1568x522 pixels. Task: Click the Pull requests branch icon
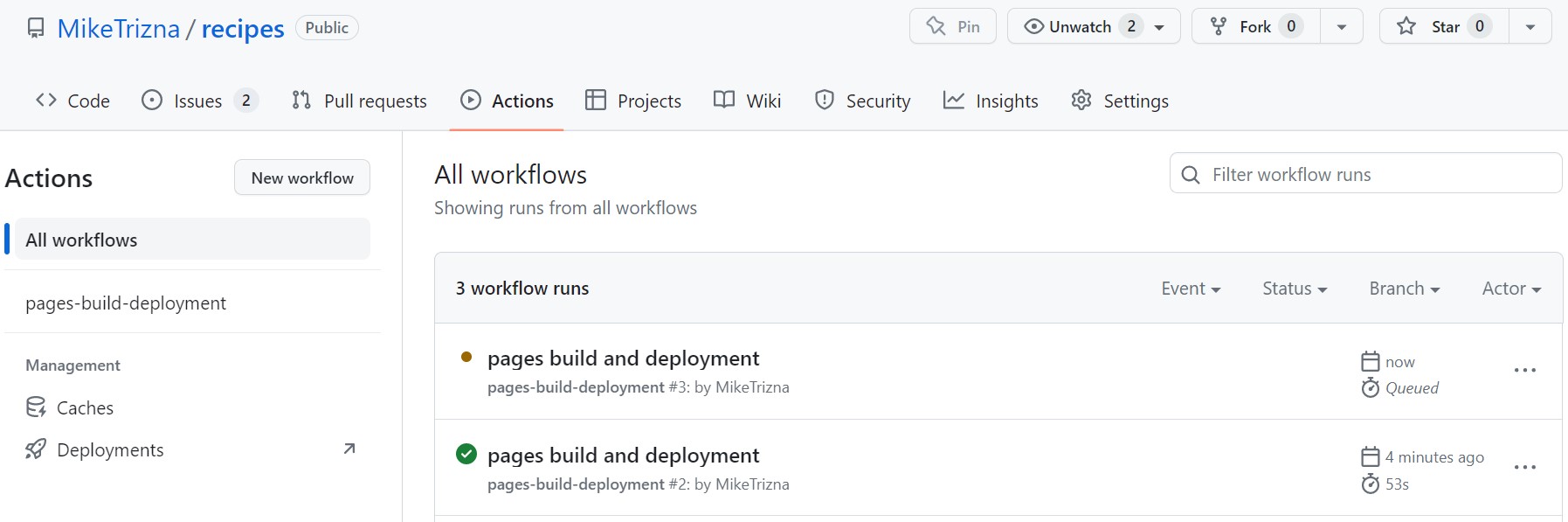pyautogui.click(x=301, y=101)
